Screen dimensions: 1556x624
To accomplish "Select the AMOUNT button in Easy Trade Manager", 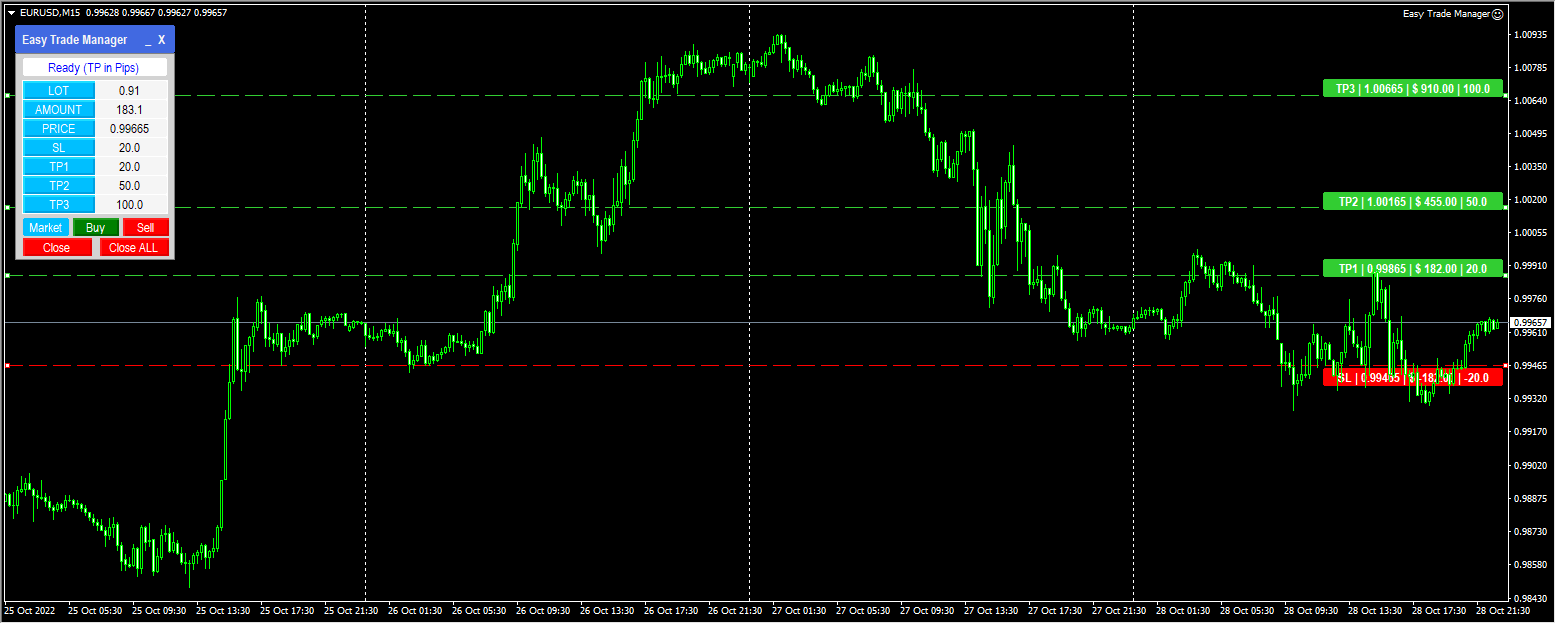I will coord(58,109).
